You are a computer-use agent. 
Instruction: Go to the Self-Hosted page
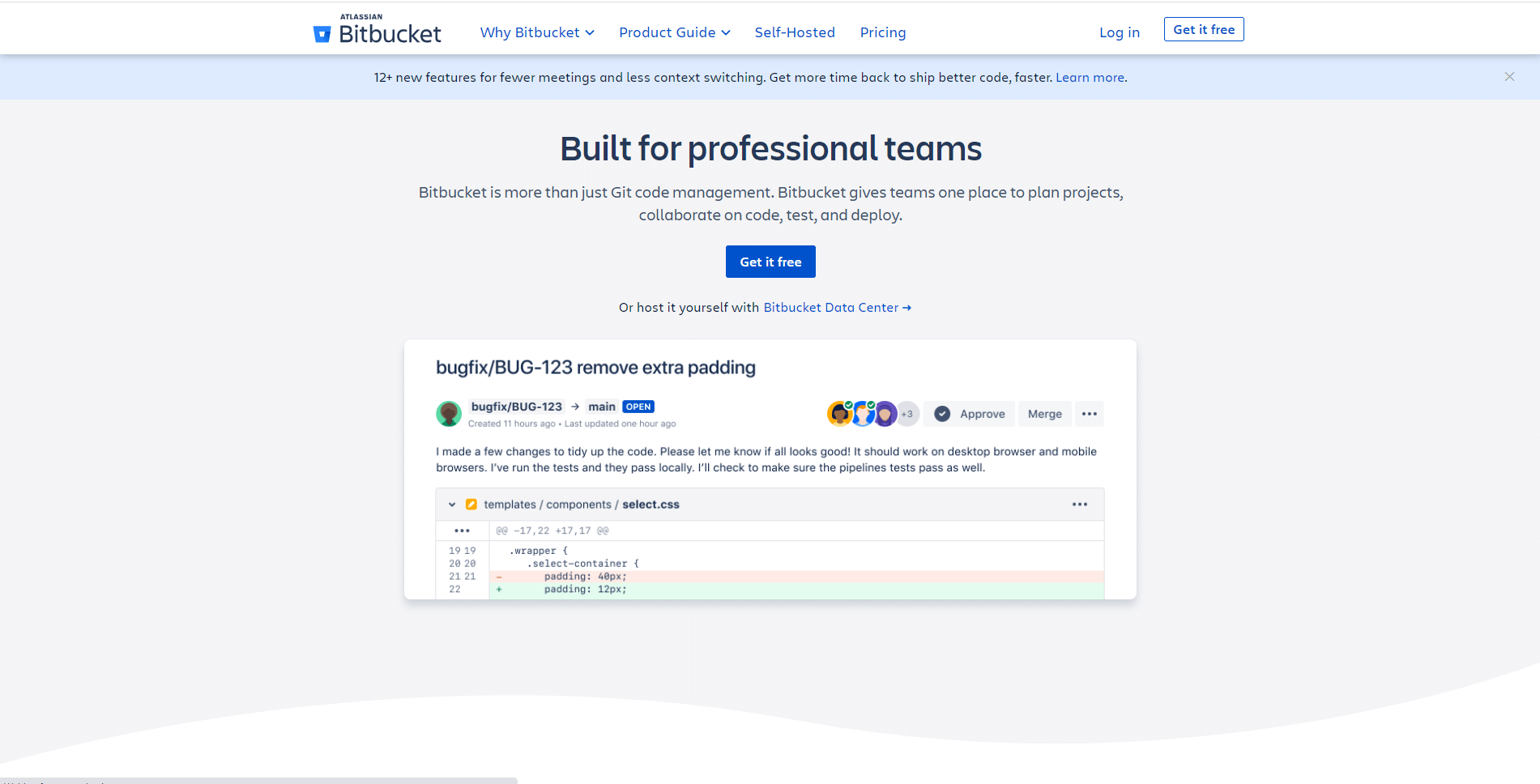795,32
